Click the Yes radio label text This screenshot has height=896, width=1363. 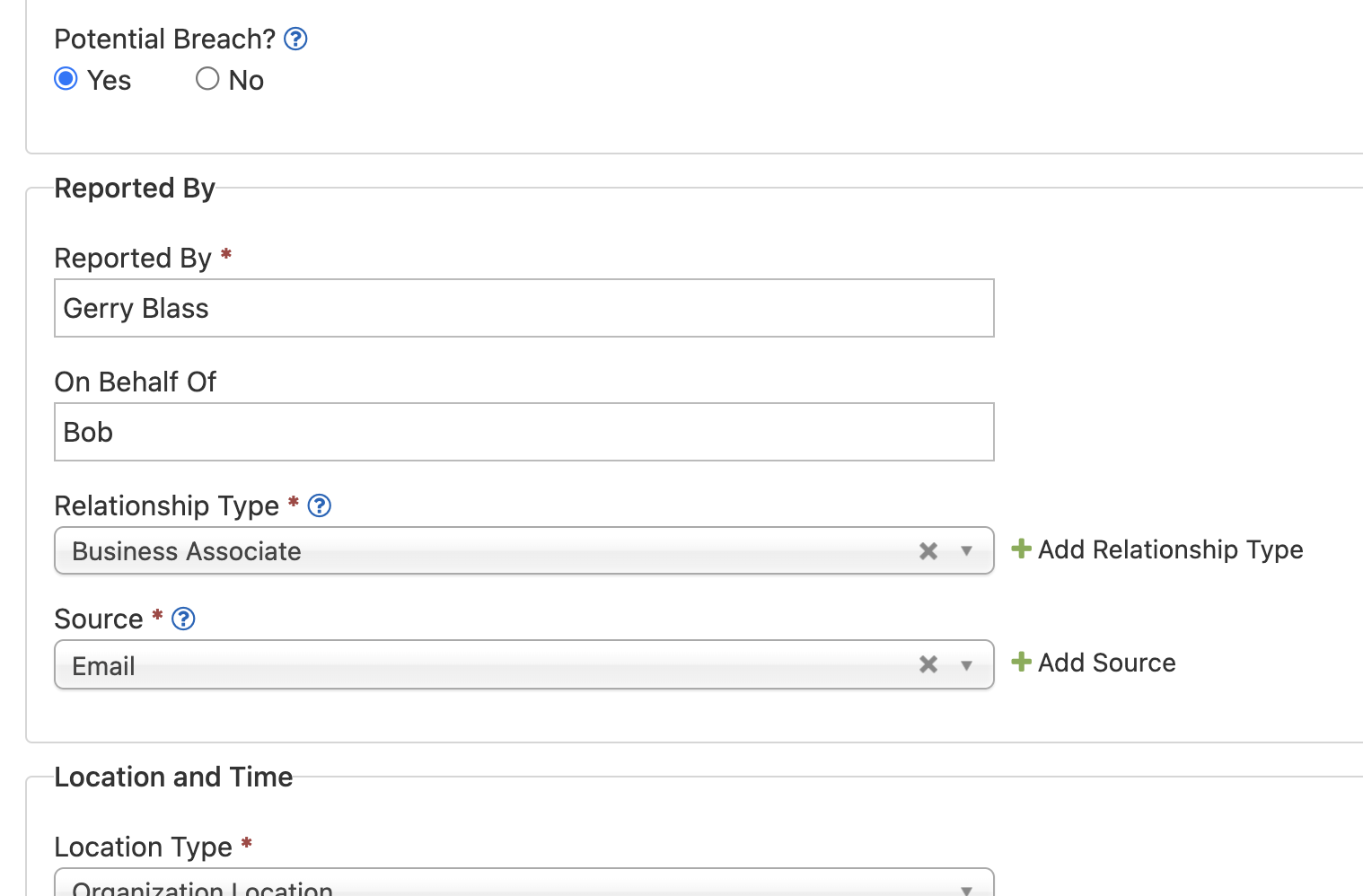[x=110, y=81]
